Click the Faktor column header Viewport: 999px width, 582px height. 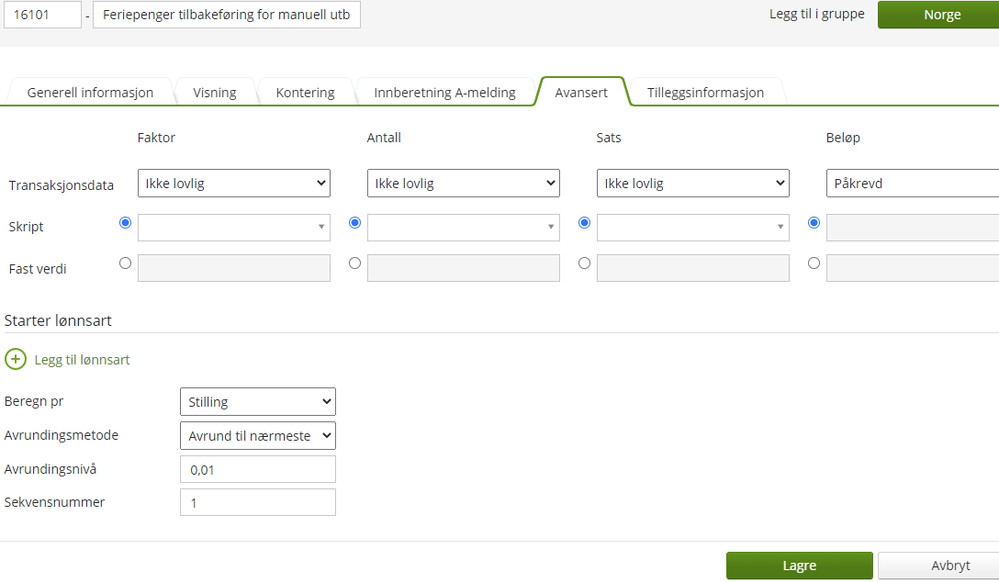(x=156, y=138)
